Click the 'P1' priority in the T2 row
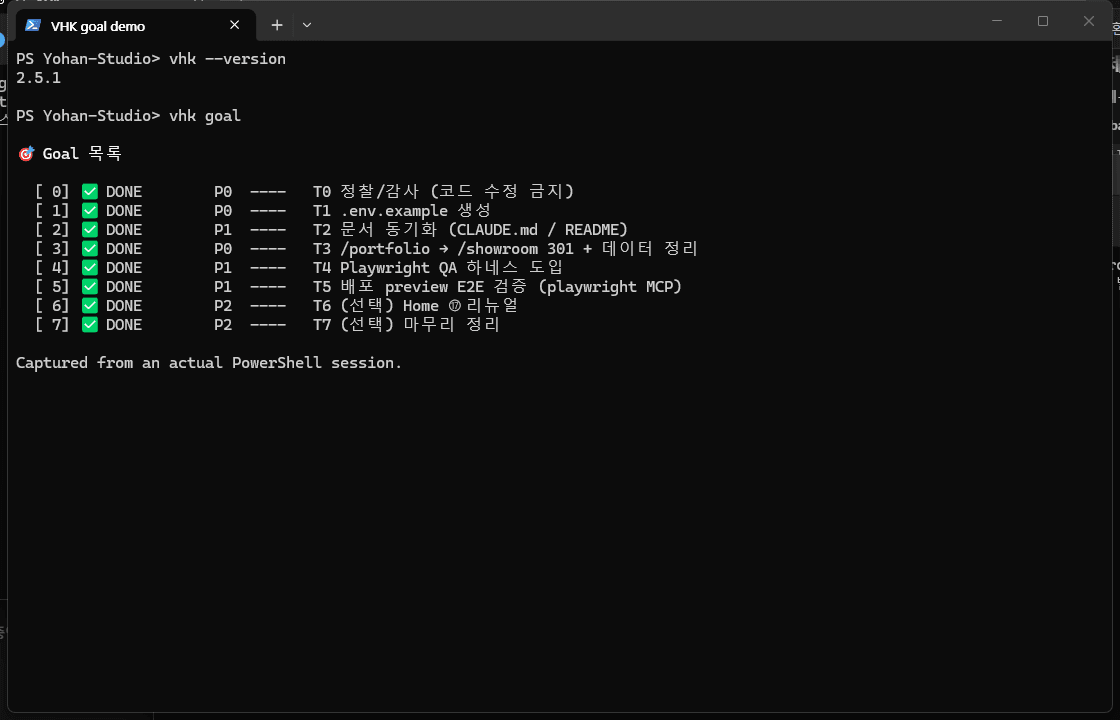The width and height of the screenshot is (1120, 720). click(223, 229)
